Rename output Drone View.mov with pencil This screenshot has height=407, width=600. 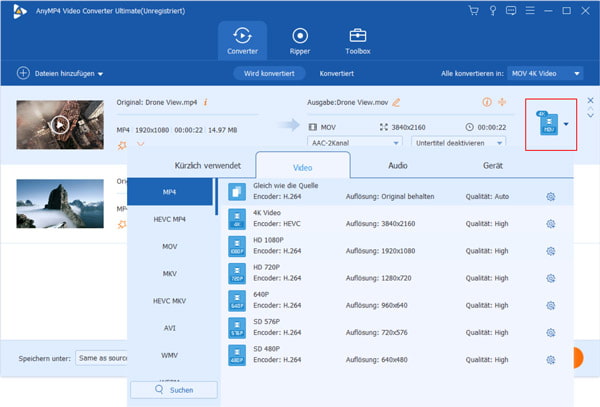tap(396, 103)
